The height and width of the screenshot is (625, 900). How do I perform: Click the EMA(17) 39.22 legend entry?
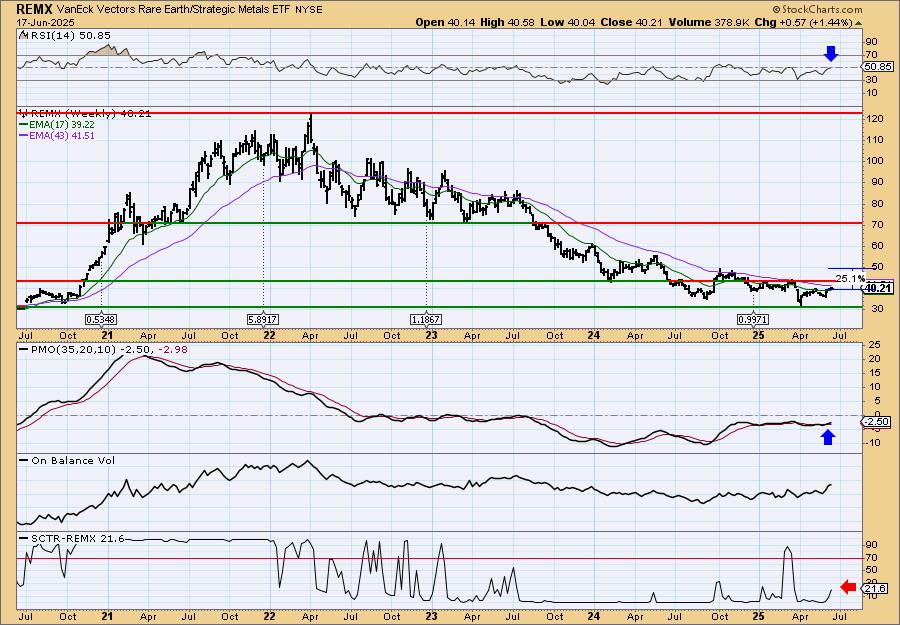(57, 124)
